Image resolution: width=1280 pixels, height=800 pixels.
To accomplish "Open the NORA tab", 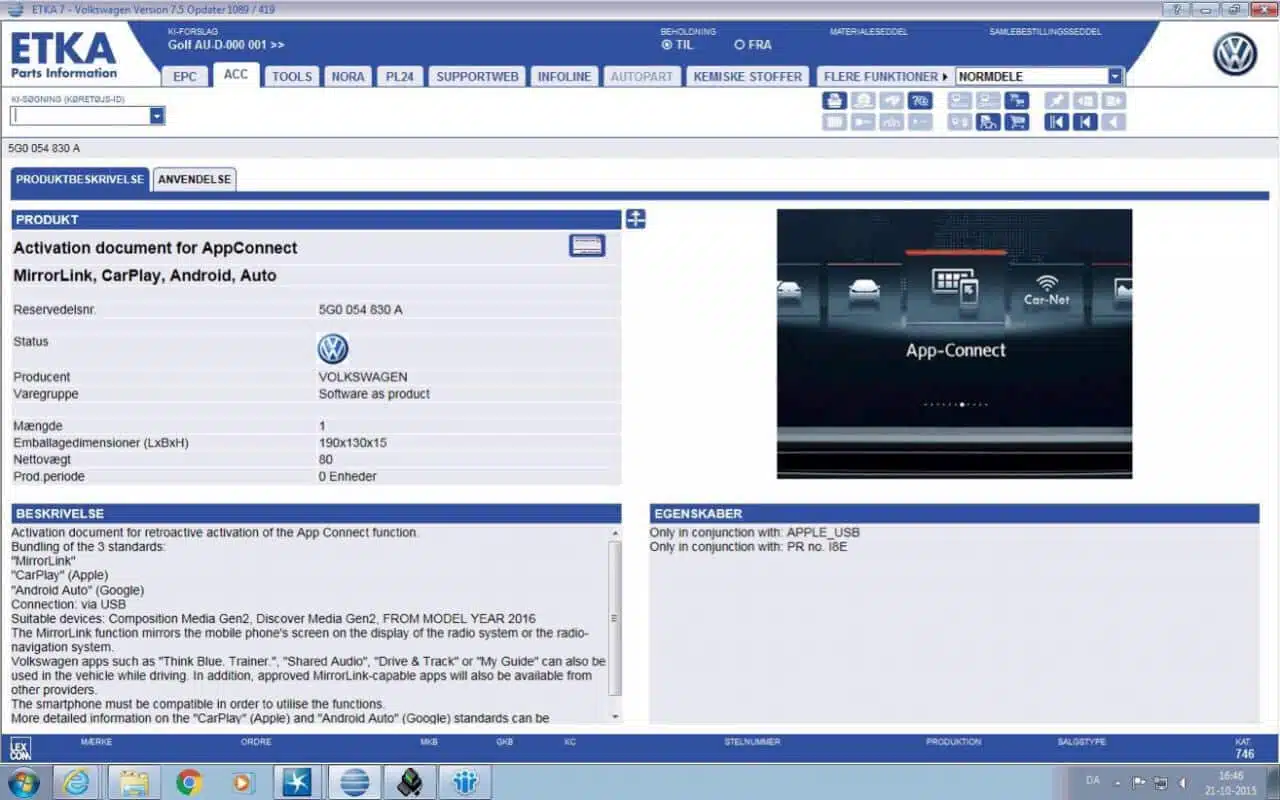I will click(x=348, y=76).
